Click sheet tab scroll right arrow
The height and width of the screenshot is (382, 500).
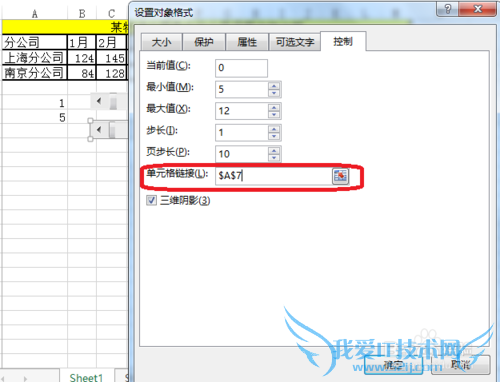[25, 379]
